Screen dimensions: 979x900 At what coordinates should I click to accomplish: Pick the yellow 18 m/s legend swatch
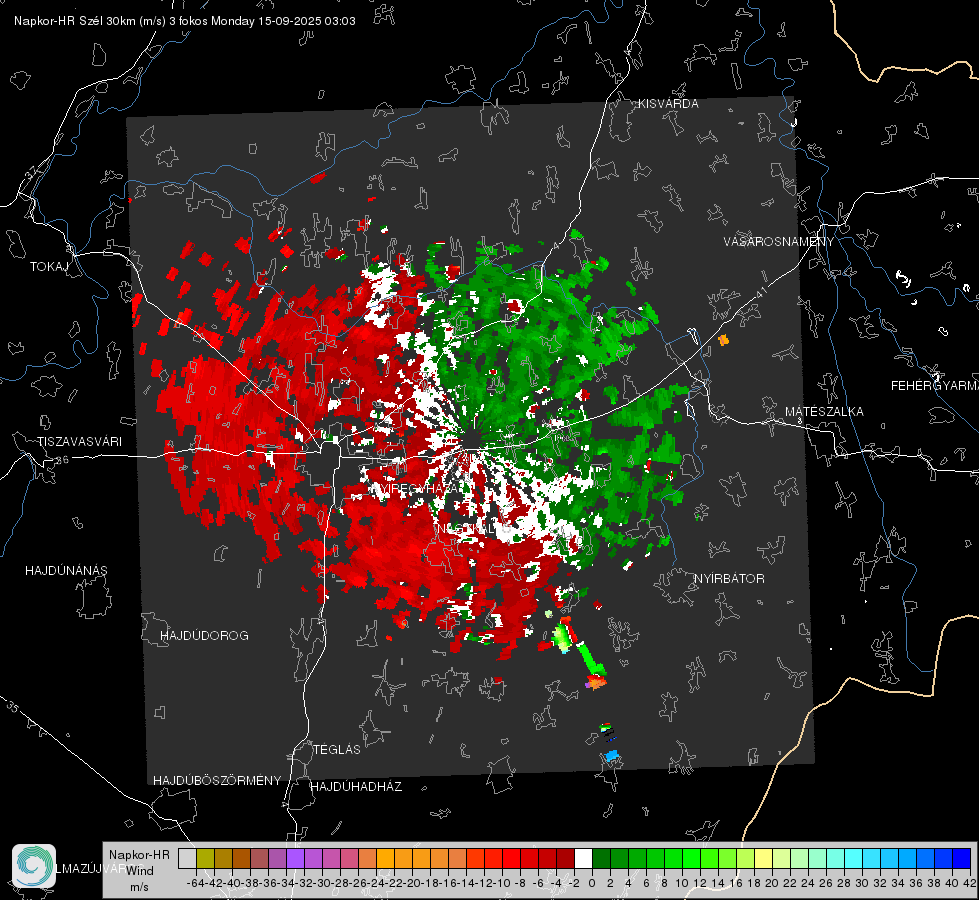pyautogui.click(x=763, y=858)
